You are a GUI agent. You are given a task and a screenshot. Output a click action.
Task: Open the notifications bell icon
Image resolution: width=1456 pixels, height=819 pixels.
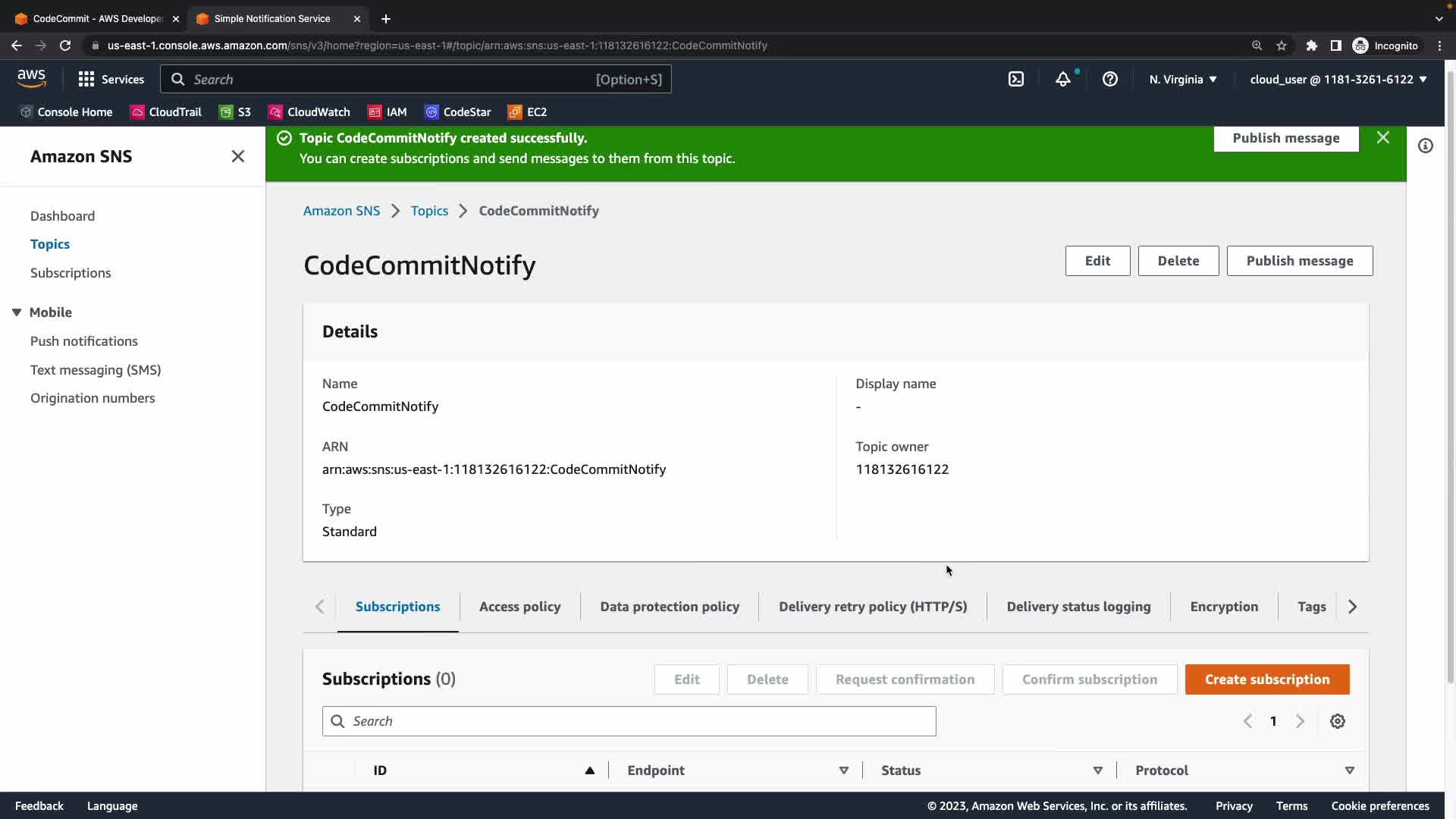point(1063,79)
